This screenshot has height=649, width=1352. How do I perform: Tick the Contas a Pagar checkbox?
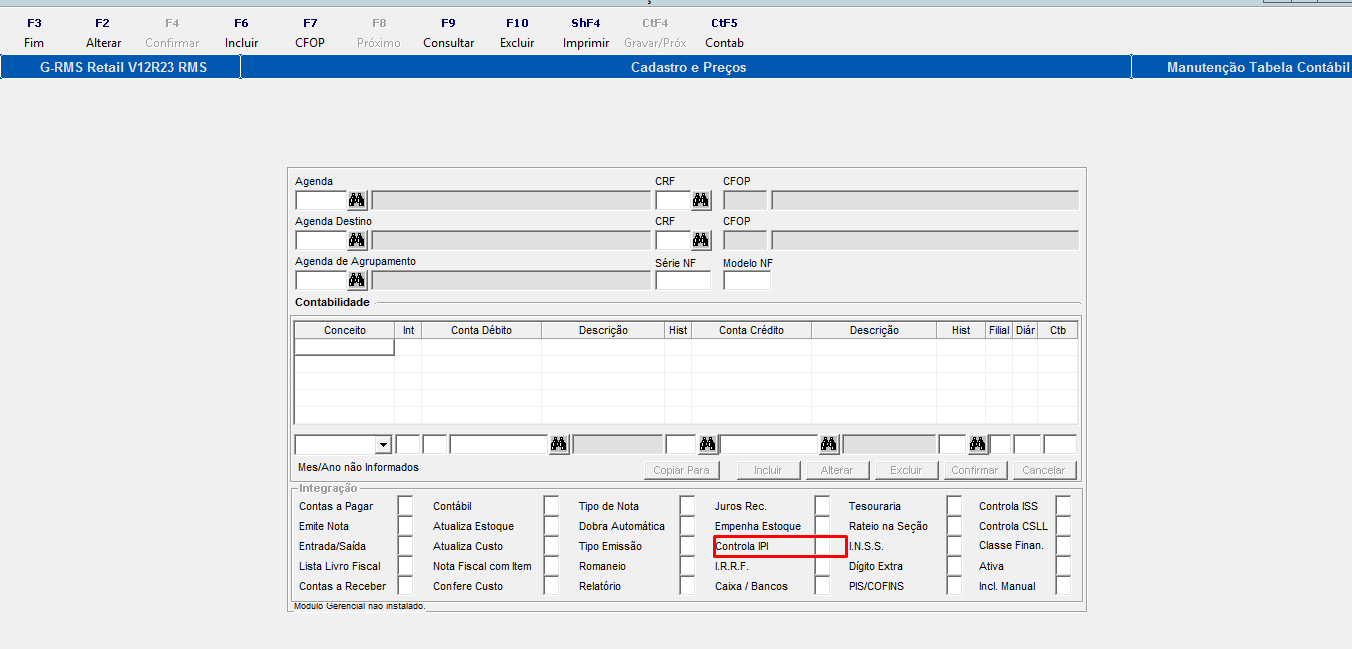pos(405,506)
